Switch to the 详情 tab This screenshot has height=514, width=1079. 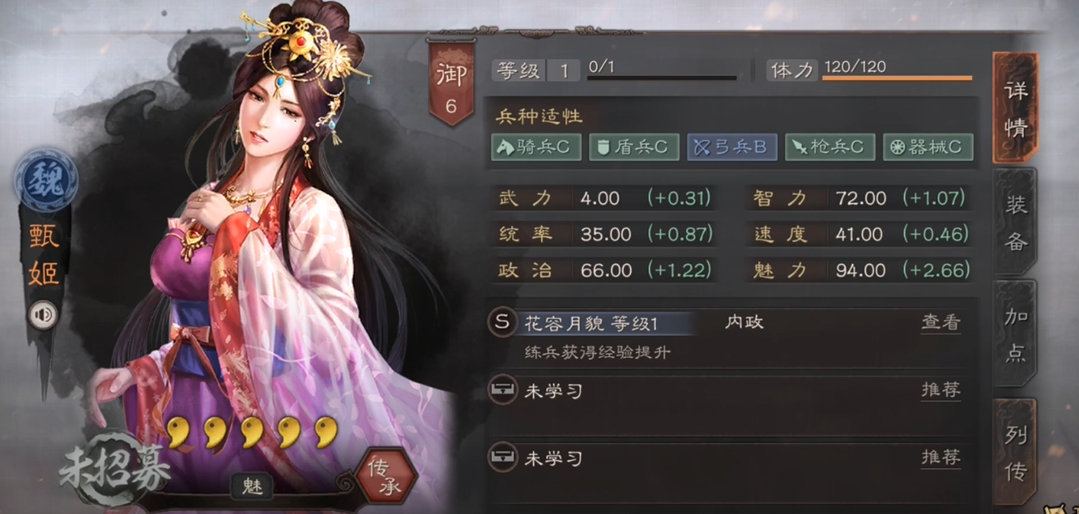tap(1016, 109)
